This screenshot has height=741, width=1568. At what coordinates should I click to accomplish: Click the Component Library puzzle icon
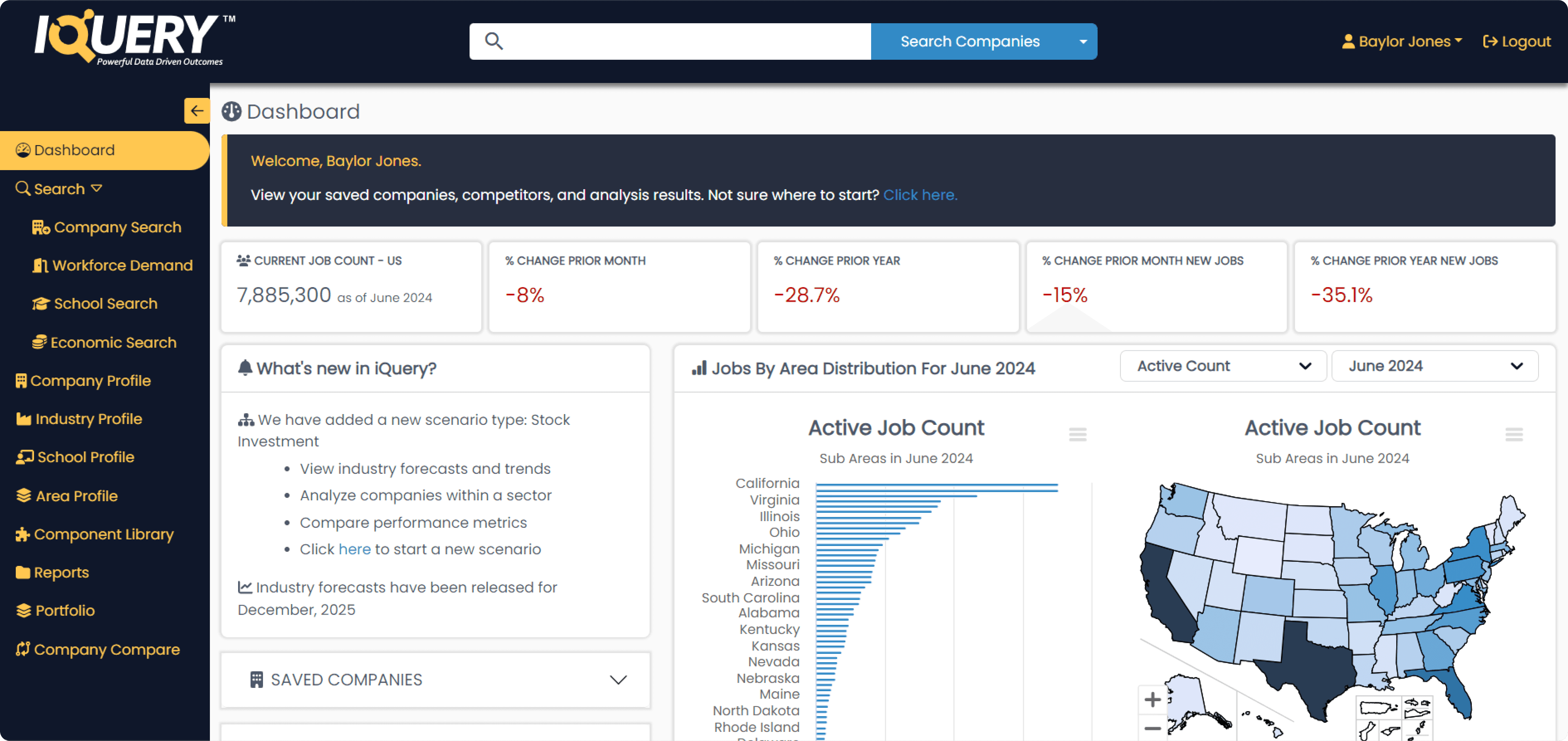(x=22, y=534)
